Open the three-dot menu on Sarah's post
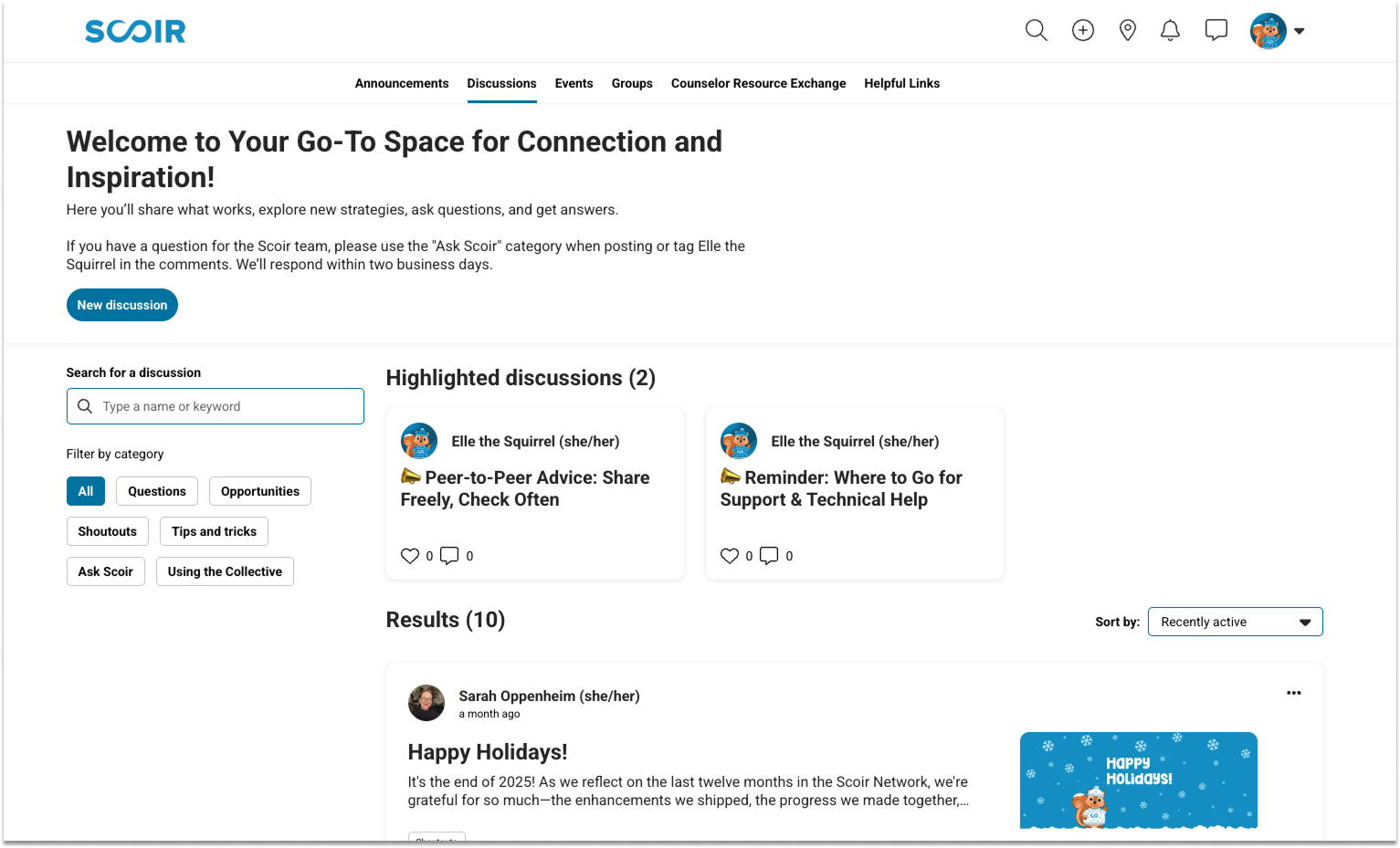1400x848 pixels. tap(1293, 693)
